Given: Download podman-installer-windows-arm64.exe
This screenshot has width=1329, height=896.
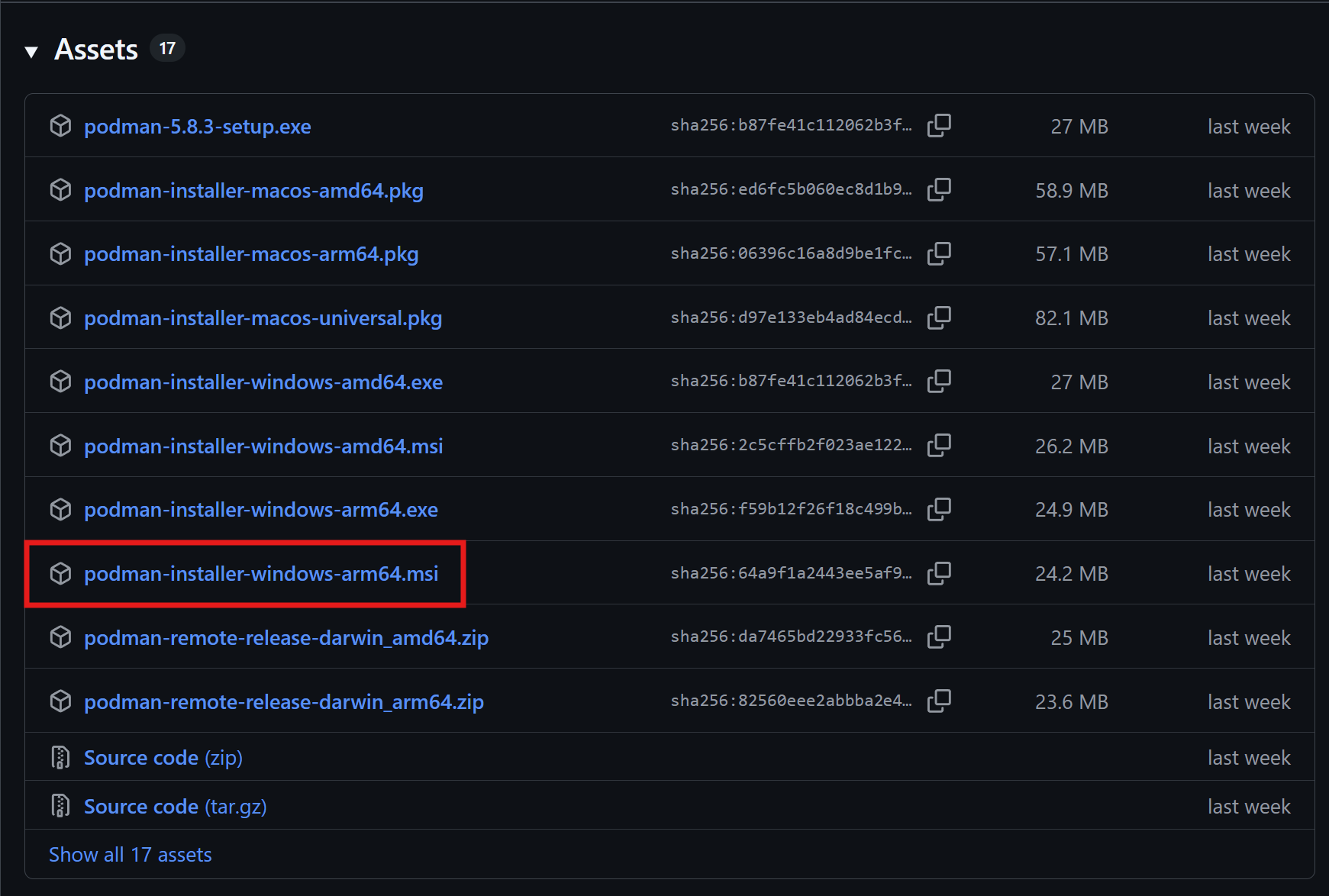Looking at the screenshot, I should point(261,510).
